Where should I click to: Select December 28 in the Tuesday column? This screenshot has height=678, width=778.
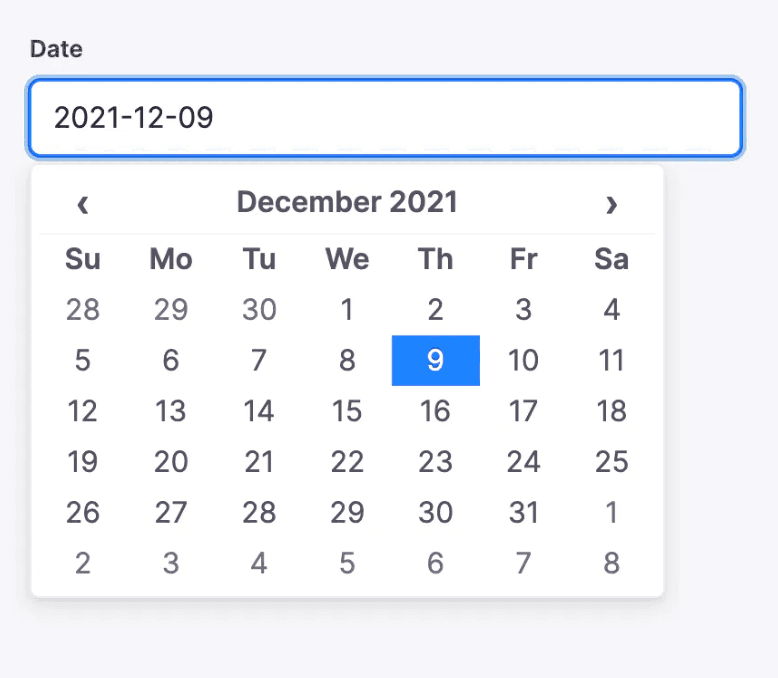[259, 512]
